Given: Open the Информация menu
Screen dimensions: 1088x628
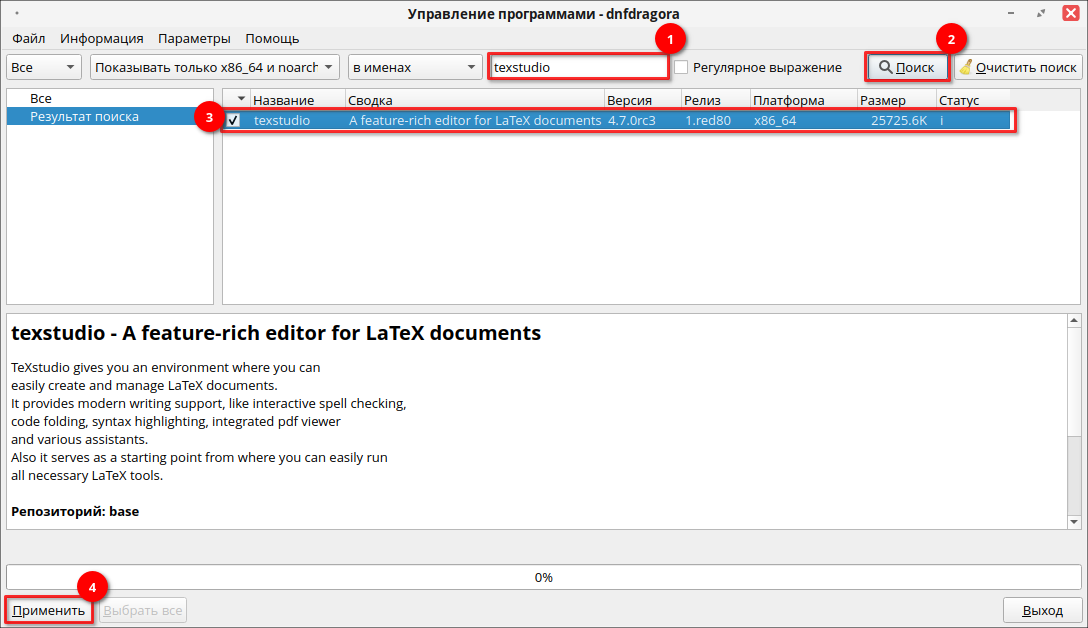Looking at the screenshot, I should point(101,39).
